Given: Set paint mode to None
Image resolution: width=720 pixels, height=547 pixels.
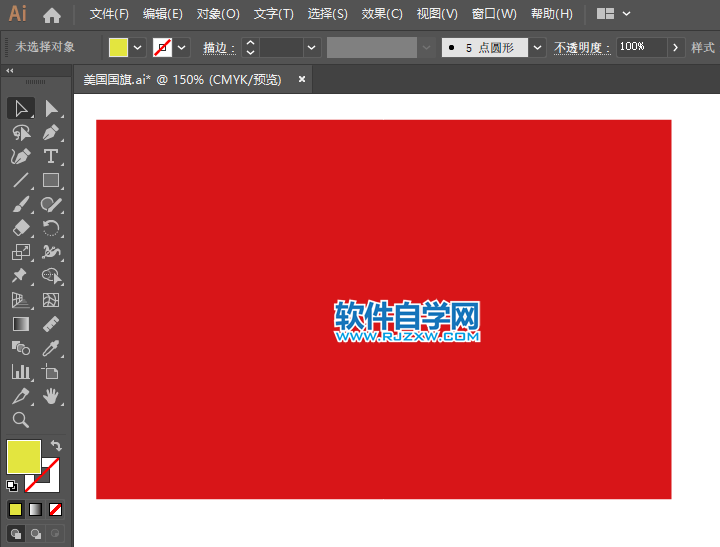Looking at the screenshot, I should click(x=56, y=509).
